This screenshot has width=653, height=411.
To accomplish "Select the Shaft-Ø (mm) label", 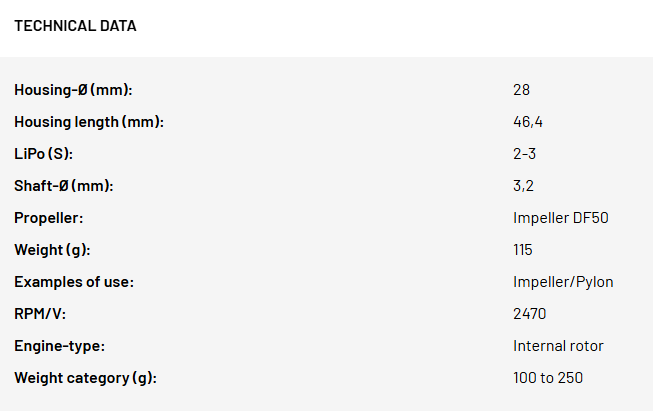I will (64, 186).
